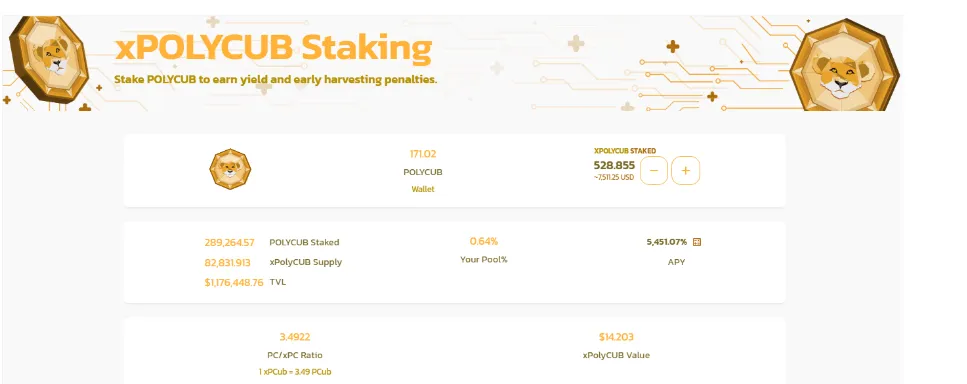Click the POLYCUB lion token icon in the wallet card
This screenshot has height=384, width=967.
tap(231, 169)
